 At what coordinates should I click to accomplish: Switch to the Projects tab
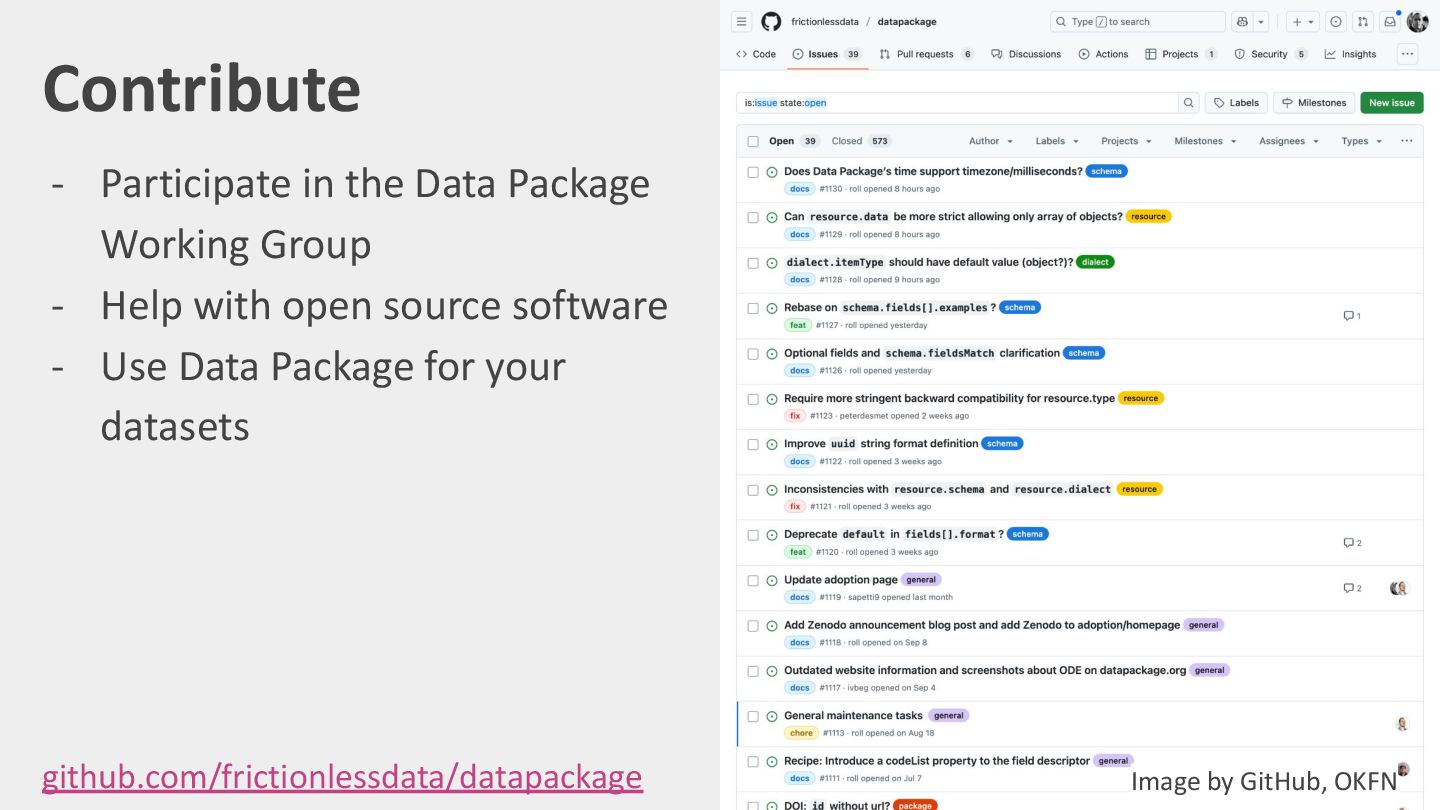coord(1181,54)
